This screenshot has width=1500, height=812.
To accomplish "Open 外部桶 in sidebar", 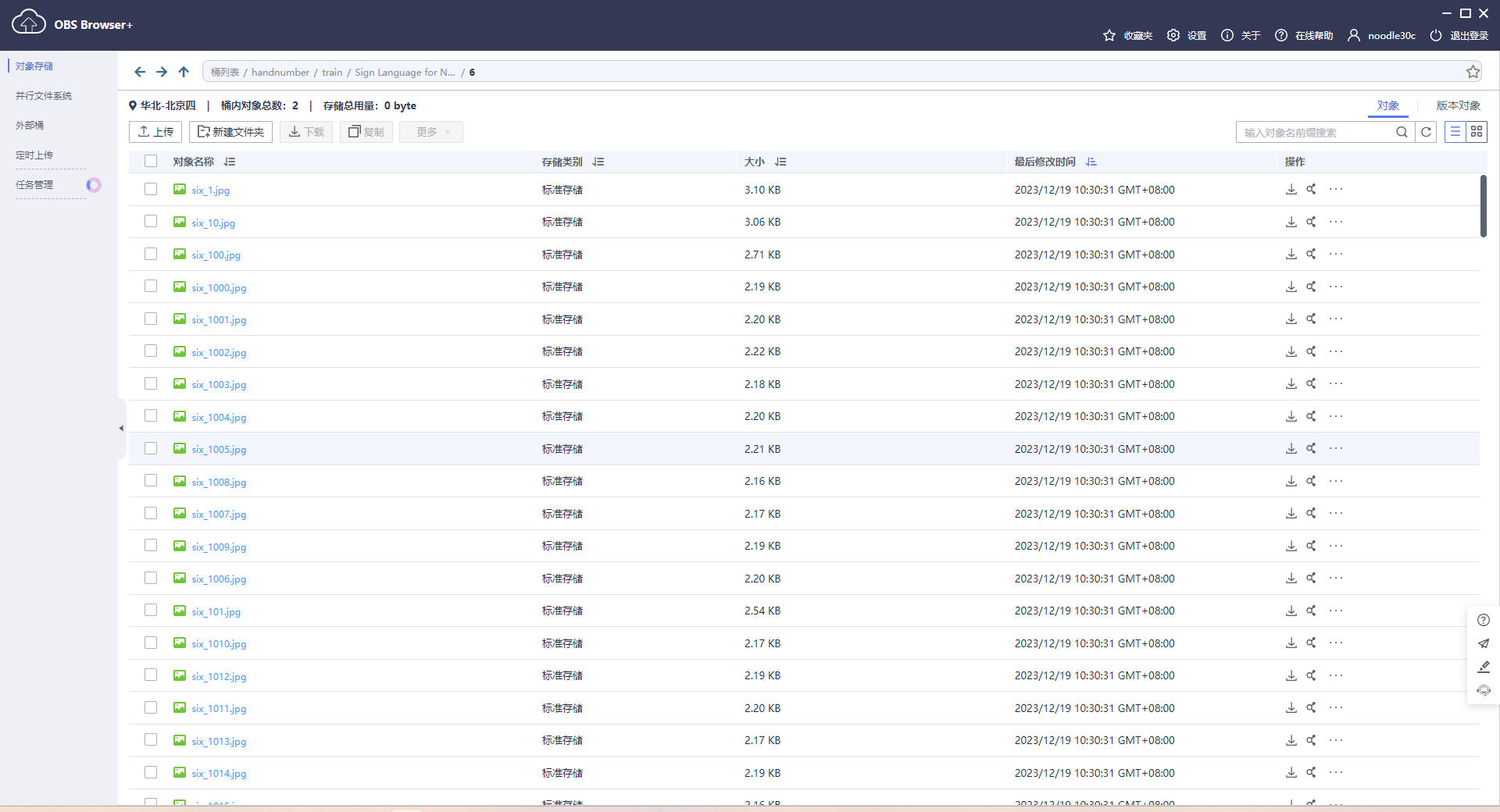I will click(30, 126).
